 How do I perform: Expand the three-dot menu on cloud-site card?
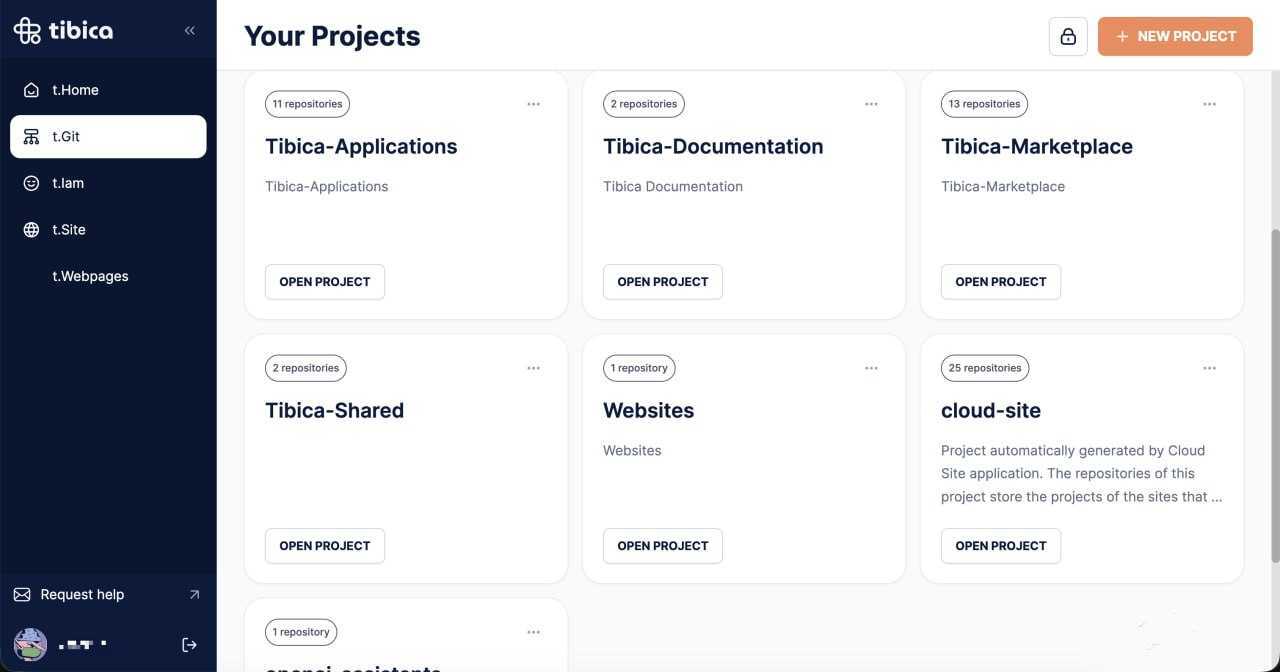1210,368
